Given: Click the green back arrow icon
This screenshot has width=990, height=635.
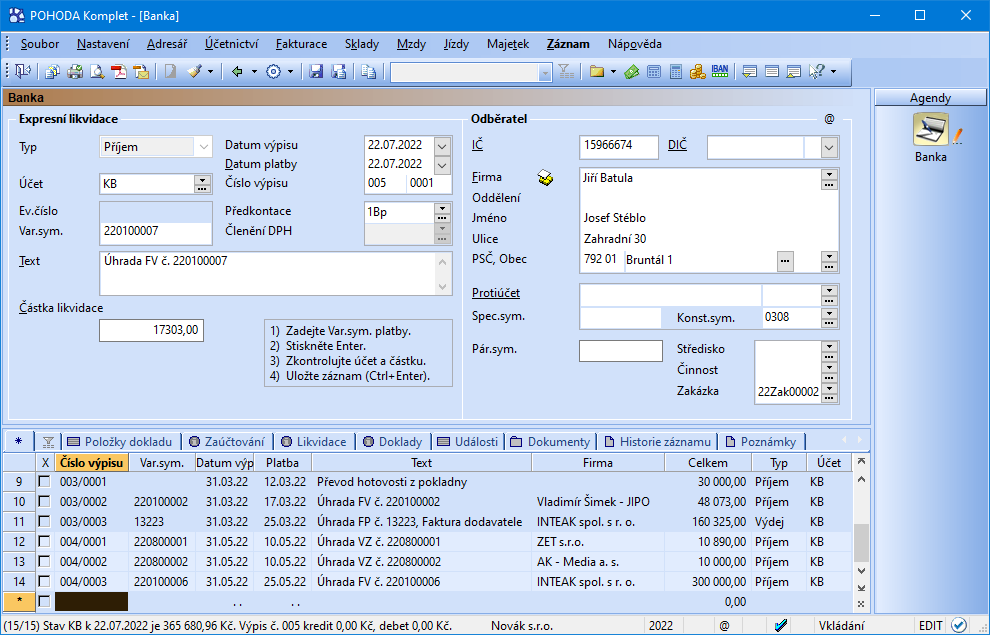Looking at the screenshot, I should click(x=237, y=72).
